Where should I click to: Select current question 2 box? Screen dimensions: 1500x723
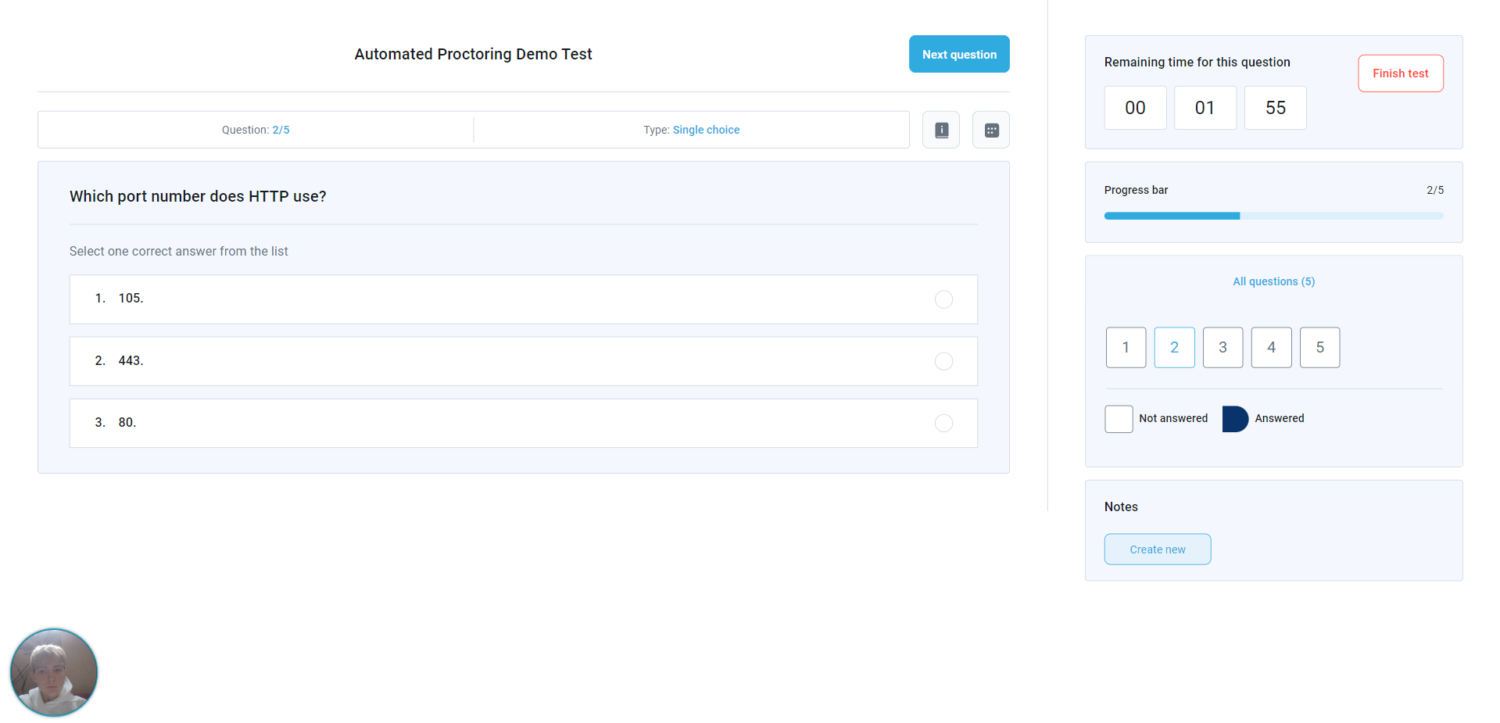click(x=1174, y=348)
